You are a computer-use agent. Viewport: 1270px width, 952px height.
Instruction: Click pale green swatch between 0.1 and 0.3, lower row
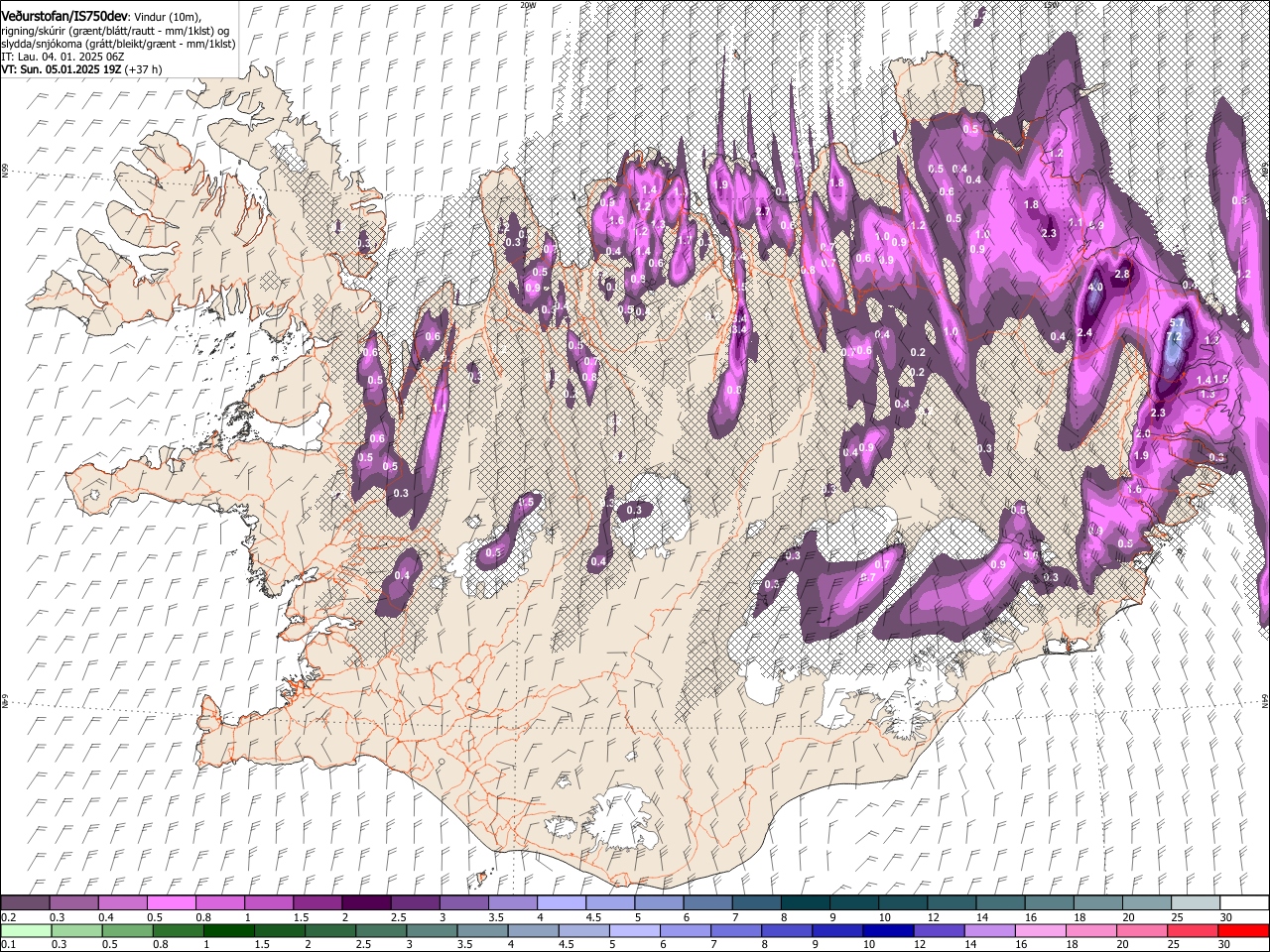coord(26,930)
